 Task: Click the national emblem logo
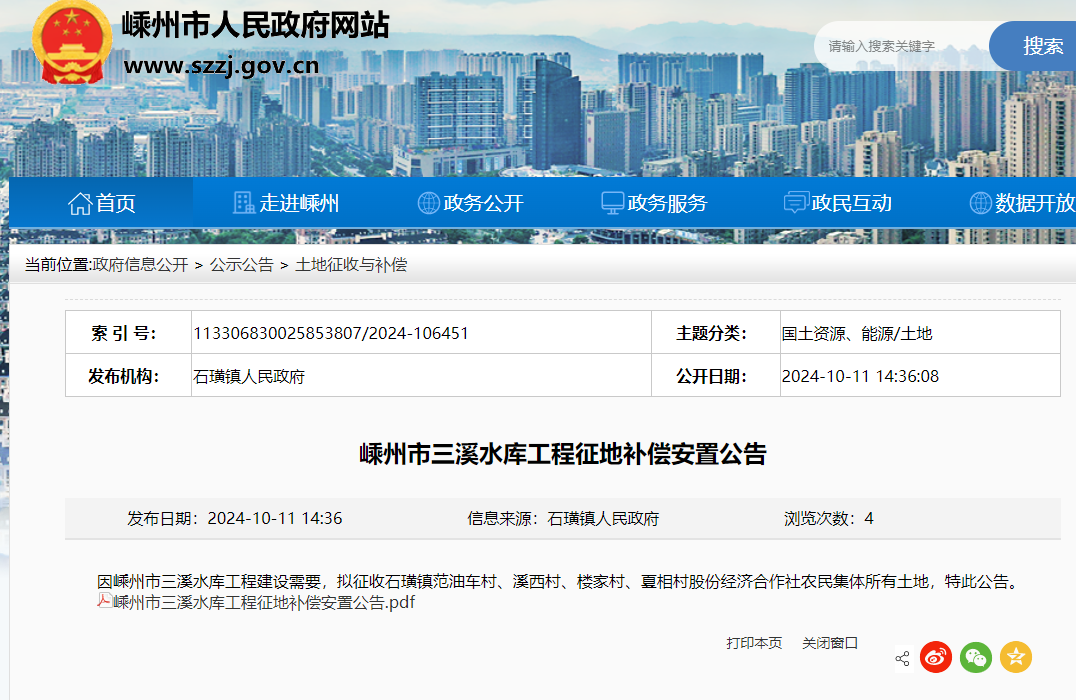tap(71, 44)
